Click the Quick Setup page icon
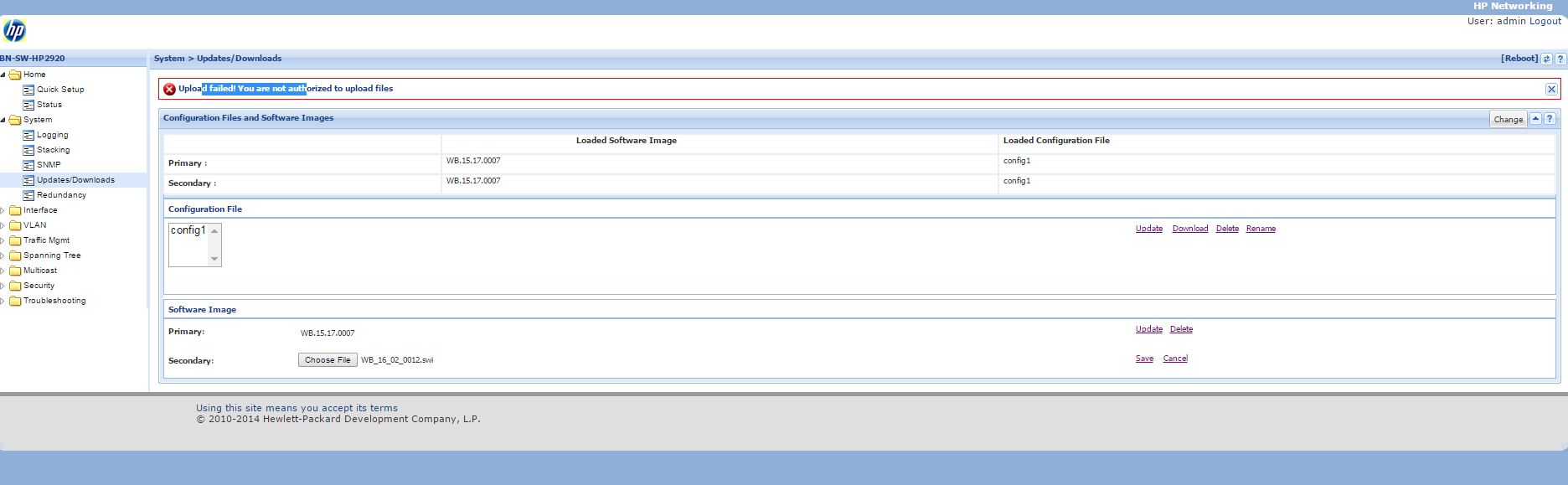This screenshot has width=1568, height=485. coord(28,90)
